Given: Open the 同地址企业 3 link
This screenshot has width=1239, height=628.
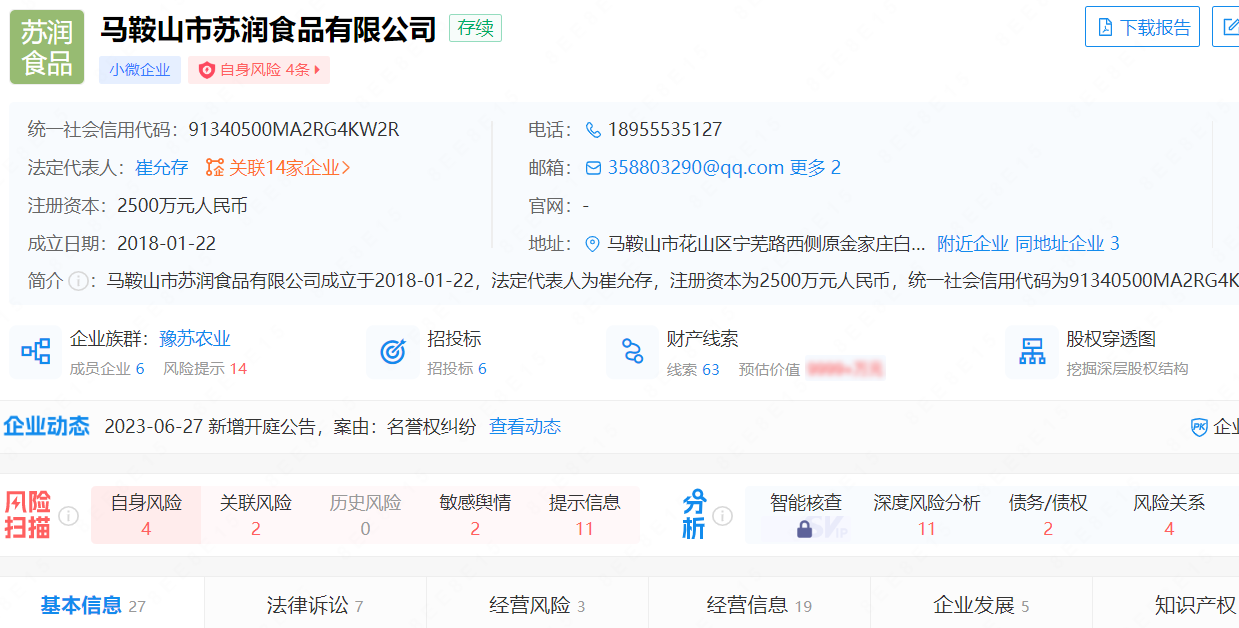Looking at the screenshot, I should point(1068,244).
